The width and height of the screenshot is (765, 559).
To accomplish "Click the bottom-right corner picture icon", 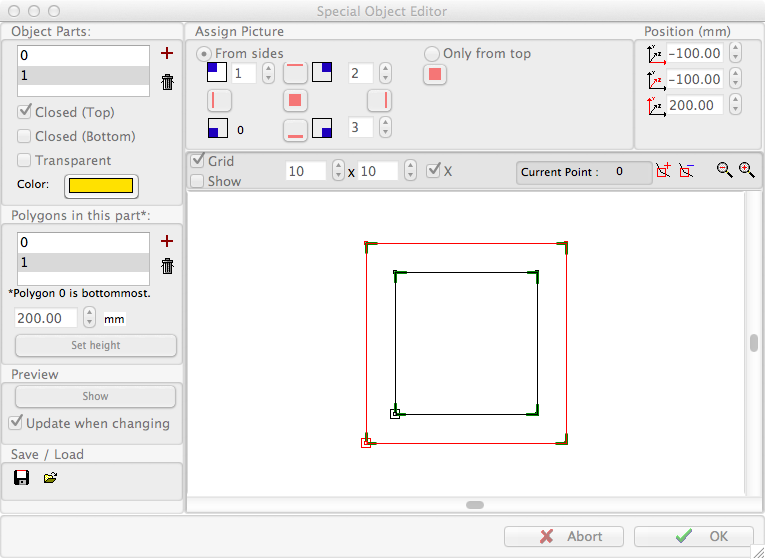I will pos(322,128).
